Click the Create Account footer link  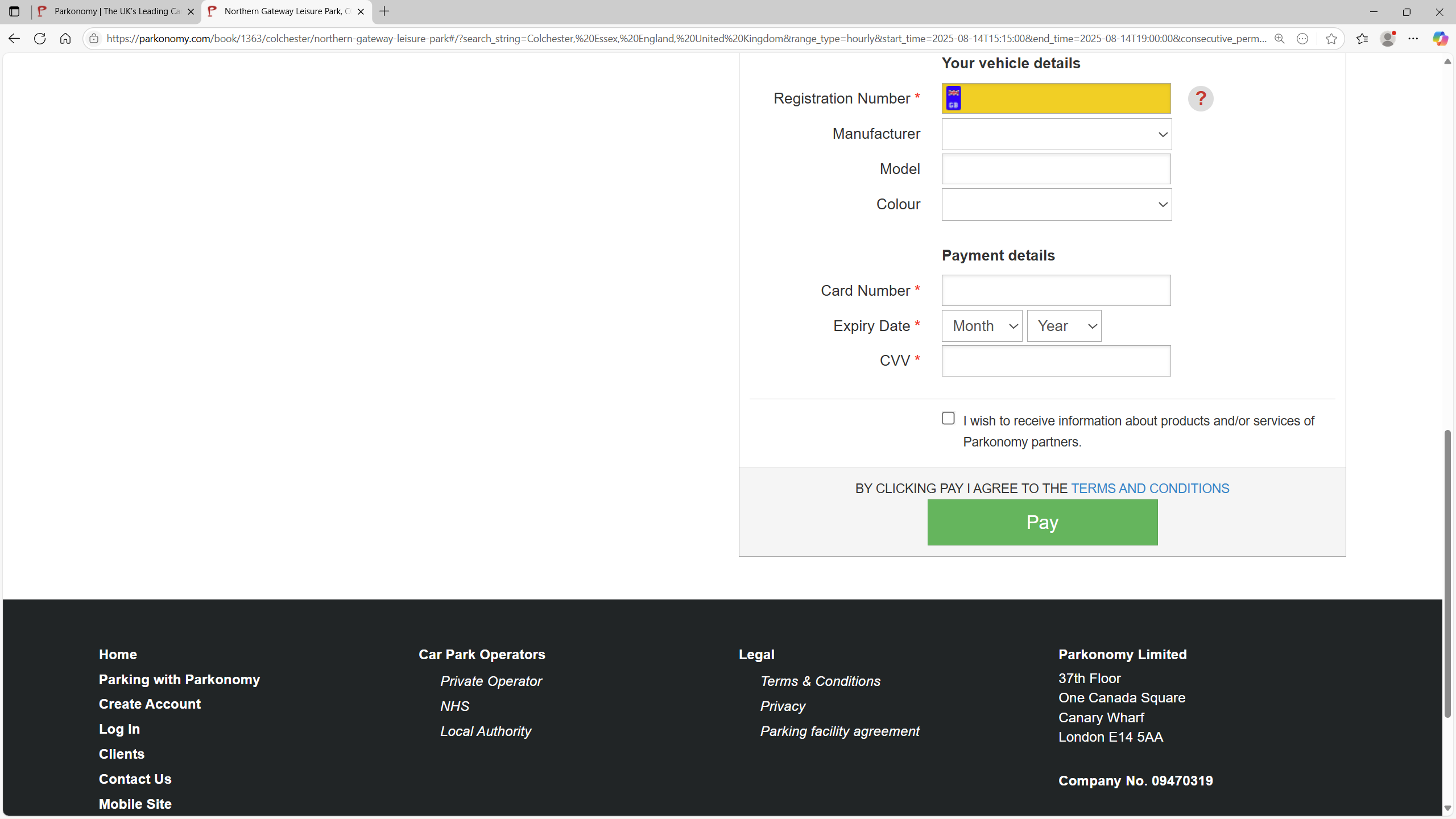(x=150, y=704)
